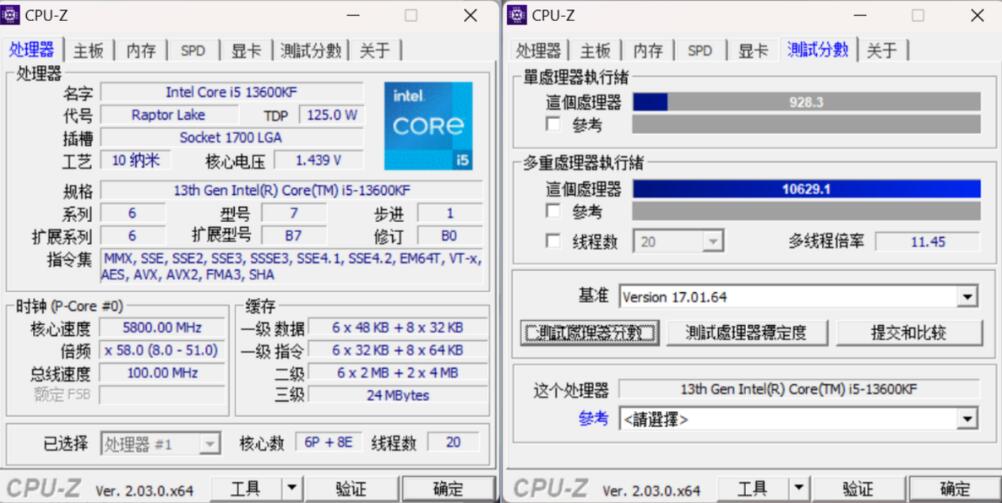Open 关于 tab in left CPU-Z window
This screenshot has height=503, width=1002.
[x=374, y=50]
